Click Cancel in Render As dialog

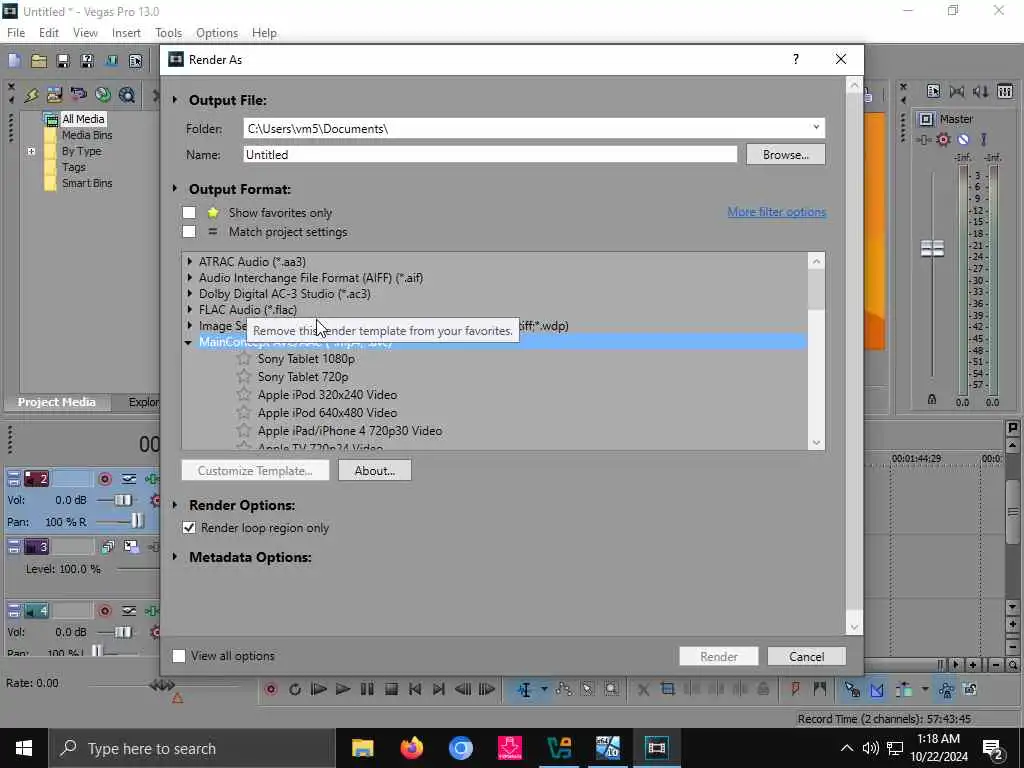pos(807,656)
